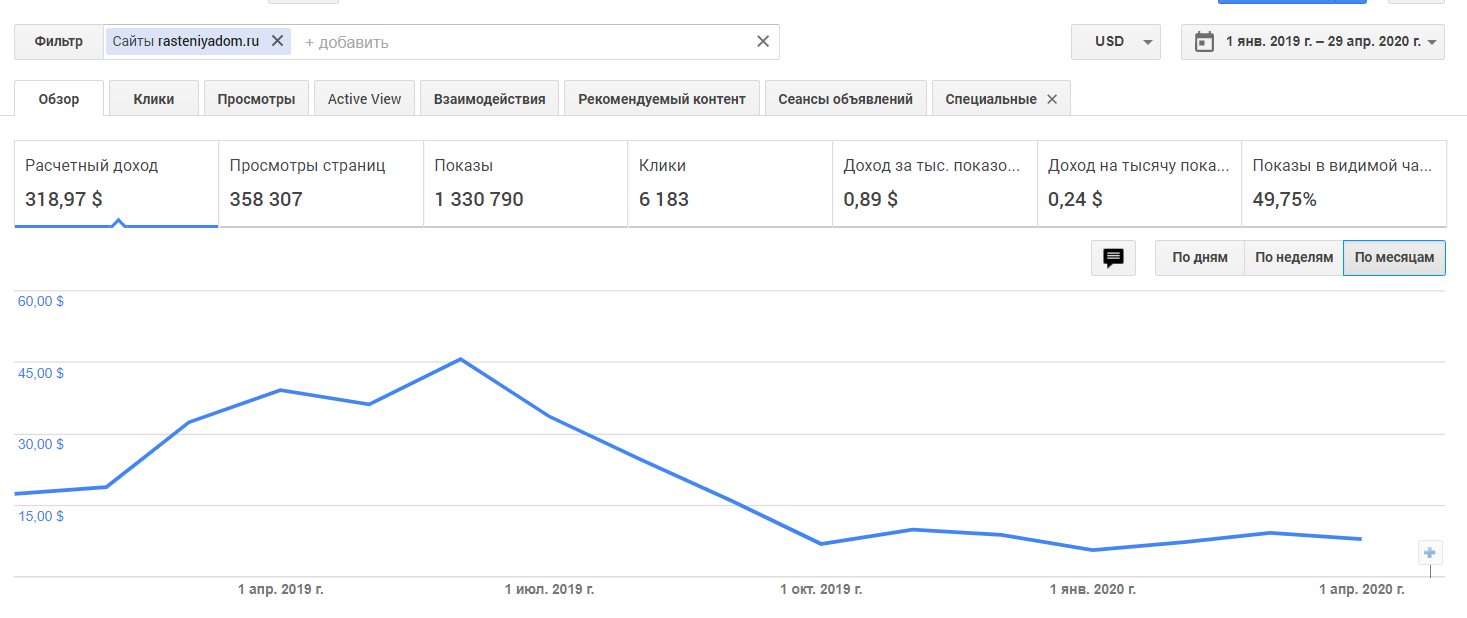This screenshot has height=618, width=1467.
Task: Open the chart annotations comment icon
Action: pos(1113,258)
